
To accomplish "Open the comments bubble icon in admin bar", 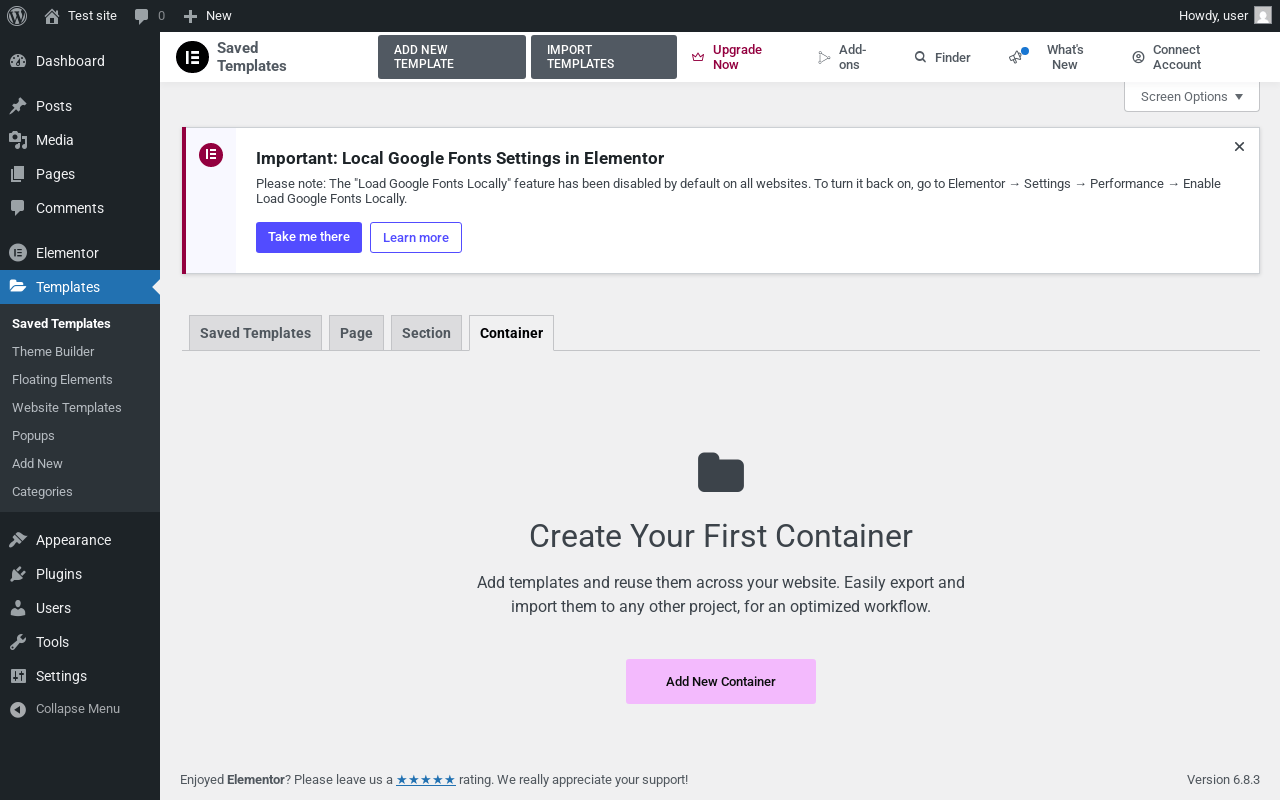I will coord(142,16).
